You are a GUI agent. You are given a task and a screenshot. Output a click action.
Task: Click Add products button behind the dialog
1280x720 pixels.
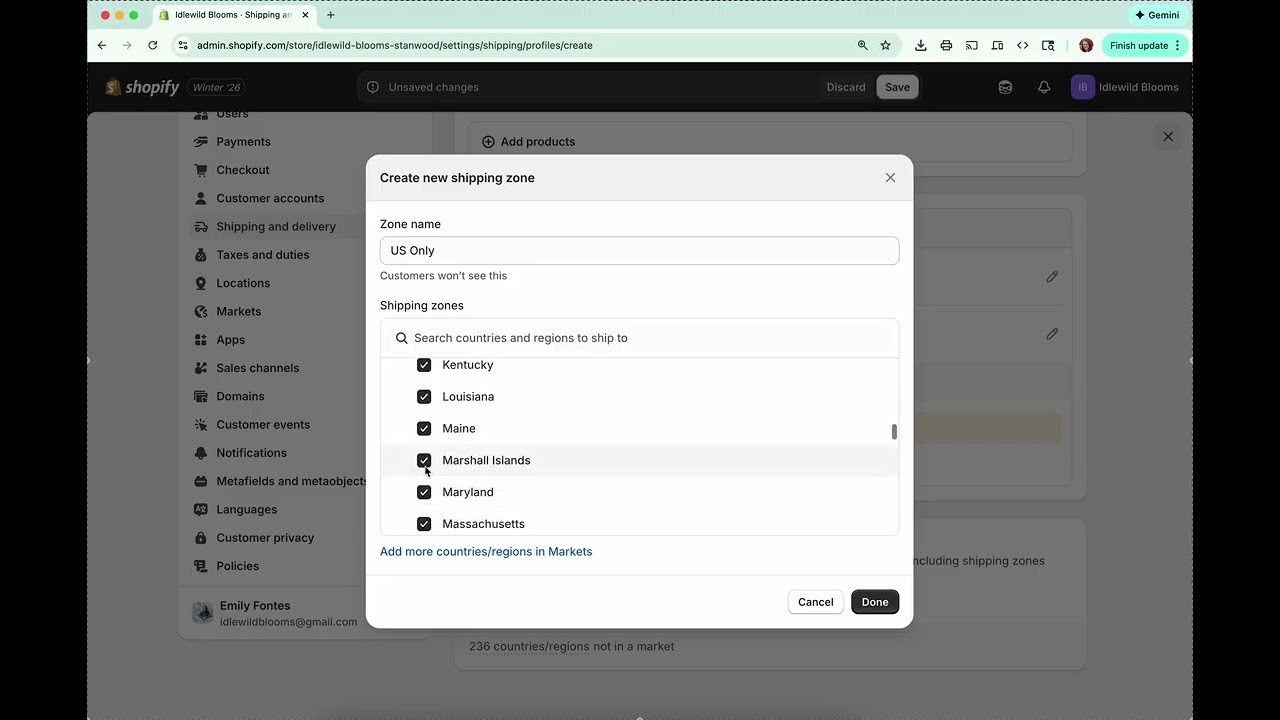(528, 142)
